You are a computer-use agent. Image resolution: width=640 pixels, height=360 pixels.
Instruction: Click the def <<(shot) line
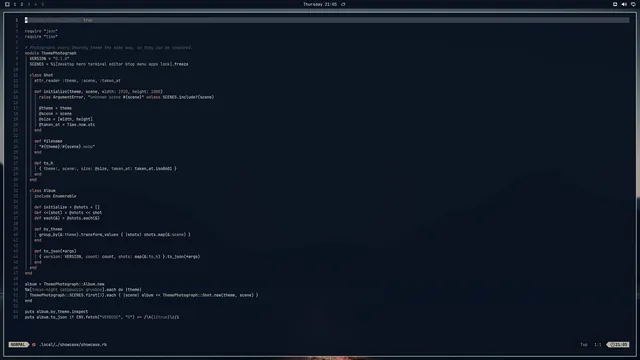(68, 213)
